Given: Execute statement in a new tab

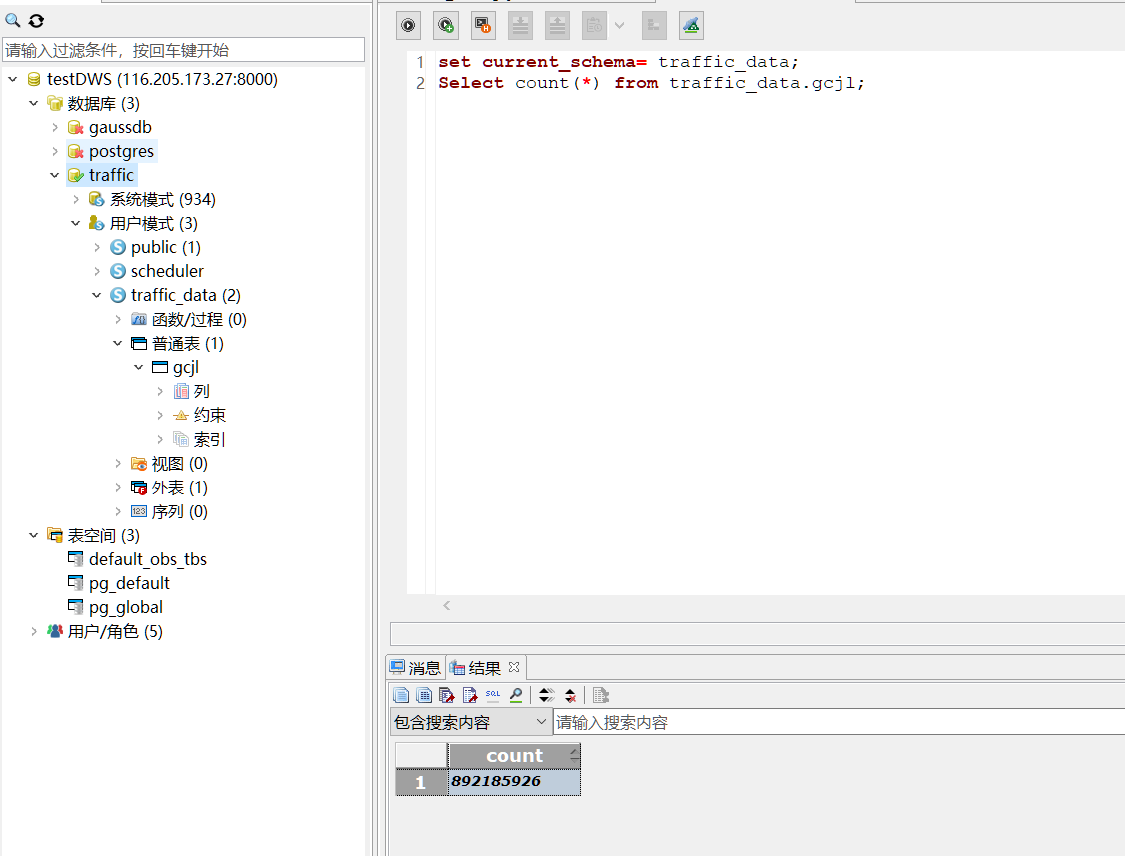Looking at the screenshot, I should [446, 26].
